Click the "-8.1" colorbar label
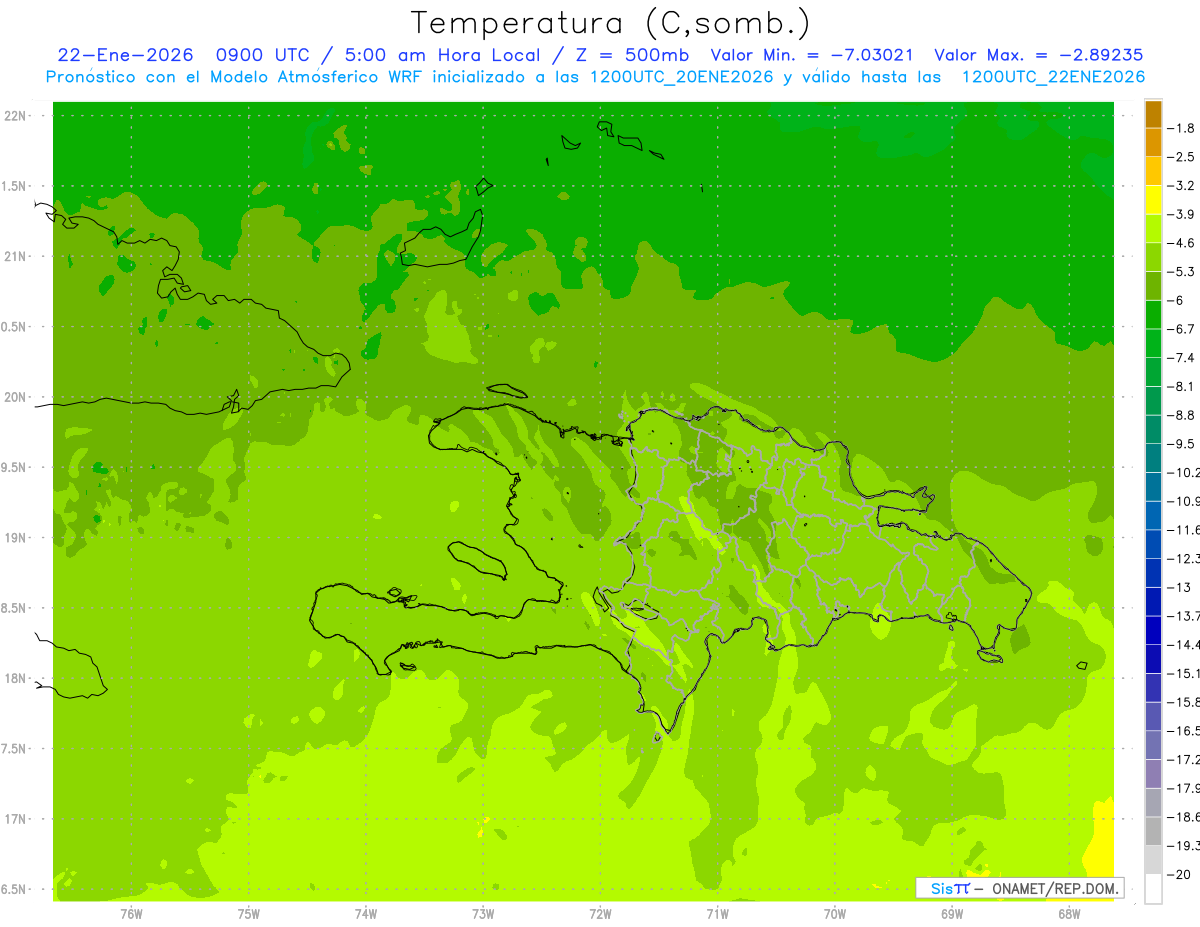The image size is (1200, 927). pyautogui.click(x=1181, y=387)
